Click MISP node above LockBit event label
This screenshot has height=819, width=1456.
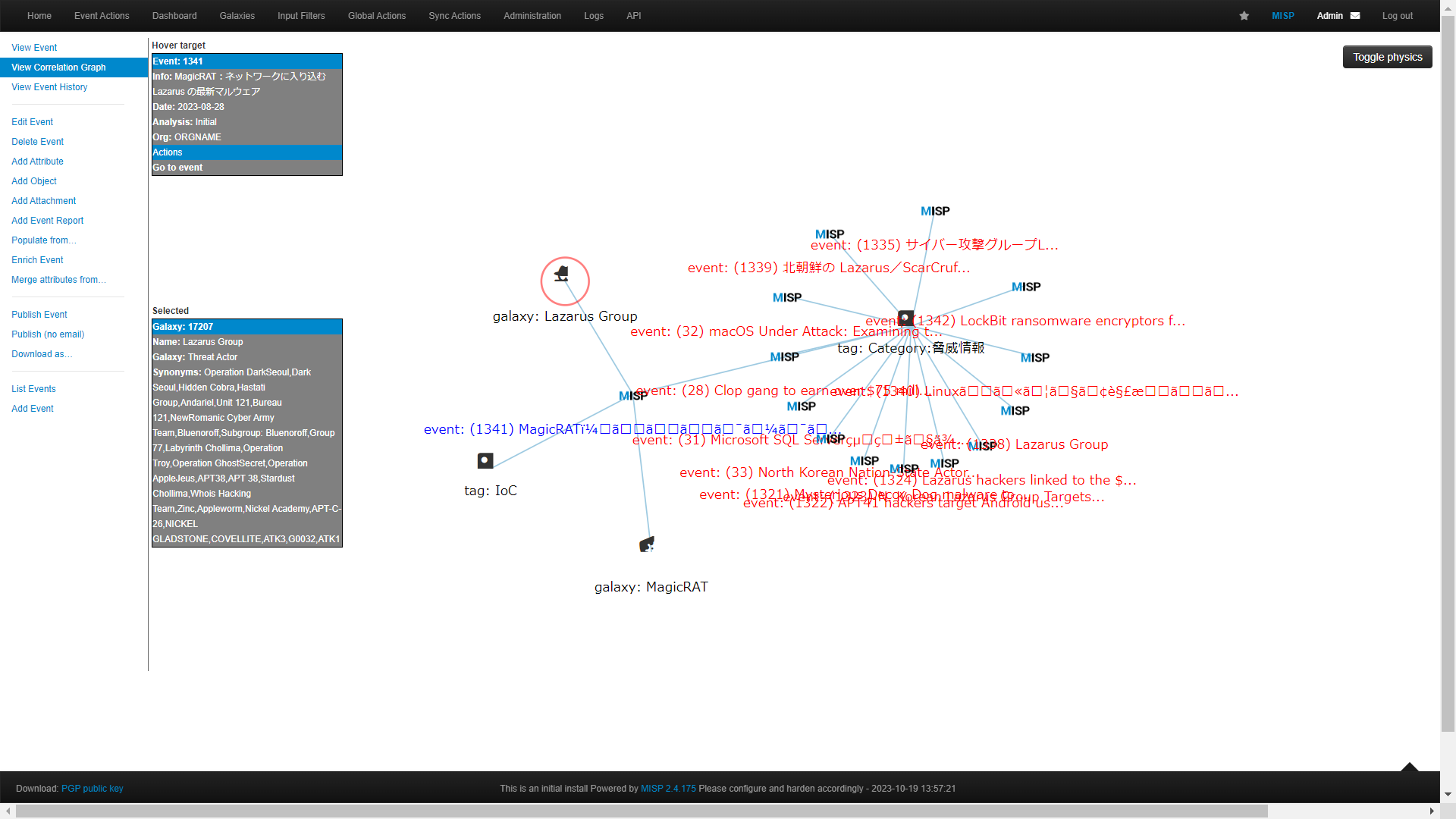point(1026,287)
